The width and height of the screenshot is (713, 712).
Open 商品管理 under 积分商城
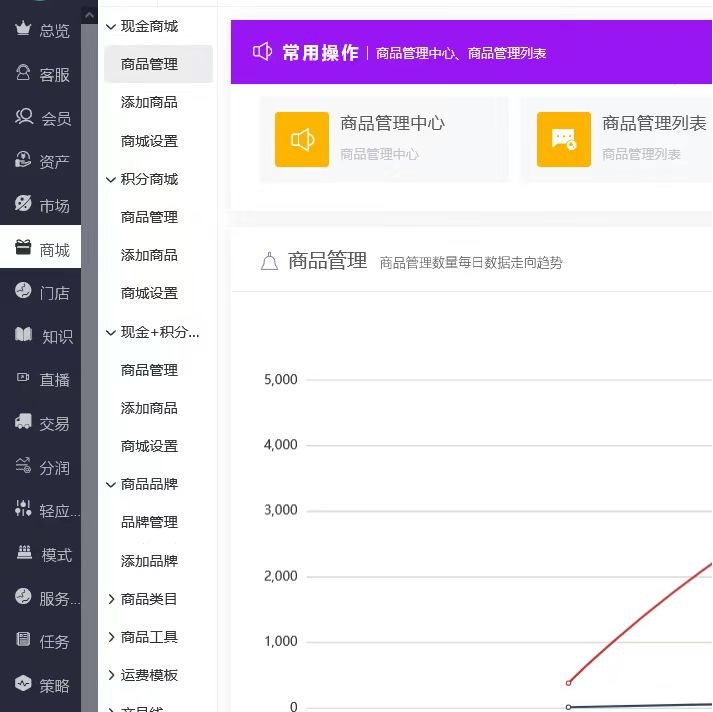tap(149, 217)
